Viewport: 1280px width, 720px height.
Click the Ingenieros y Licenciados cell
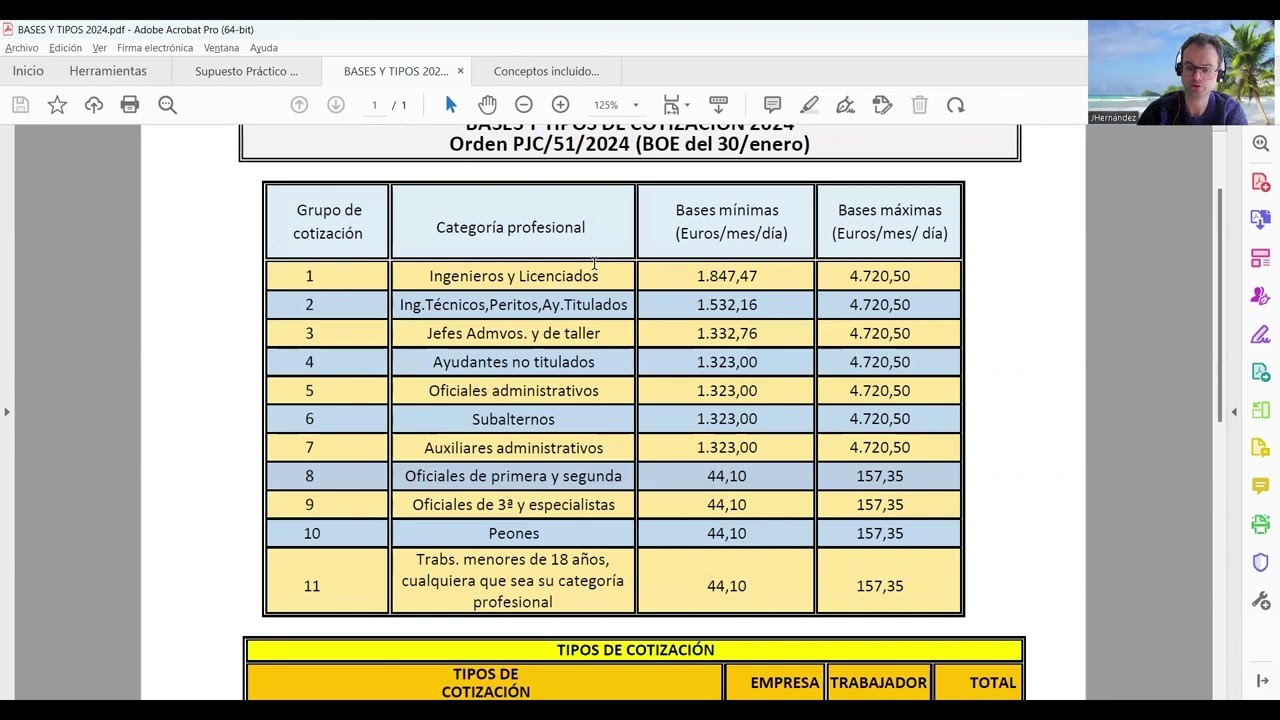tap(513, 276)
